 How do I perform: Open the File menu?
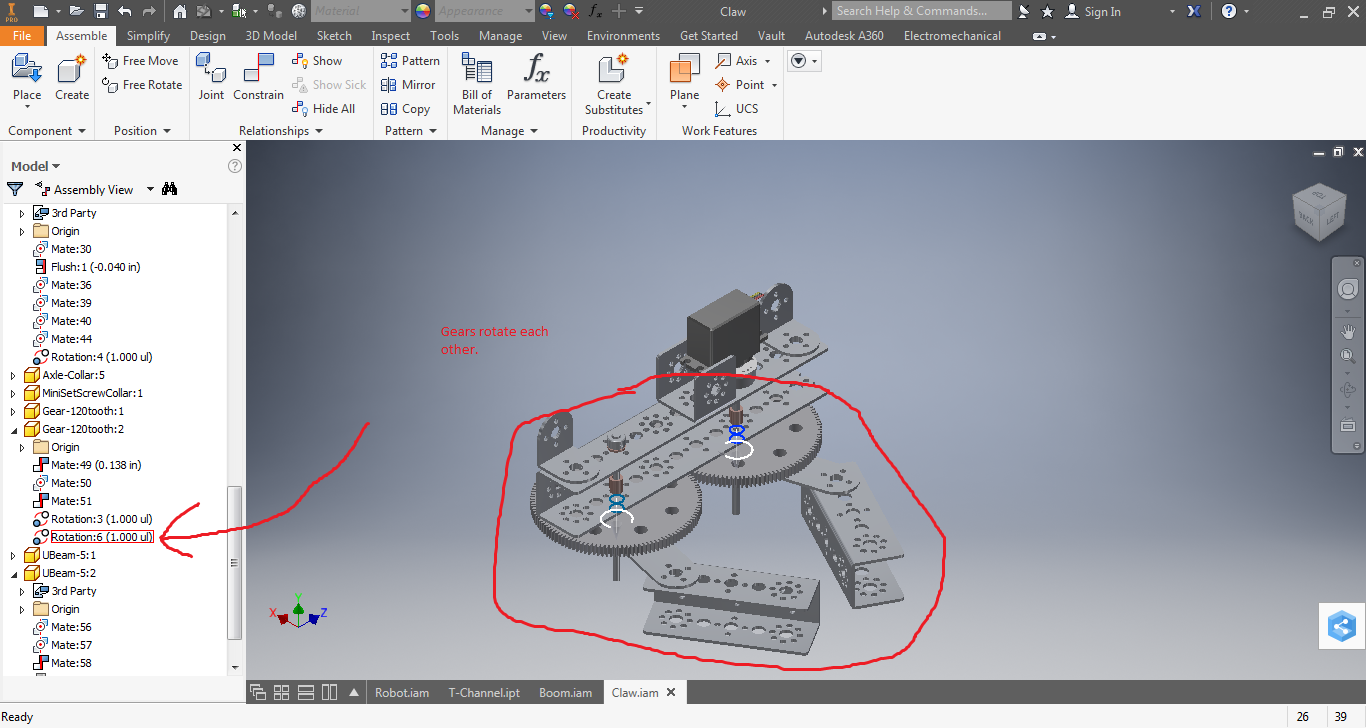(22, 35)
